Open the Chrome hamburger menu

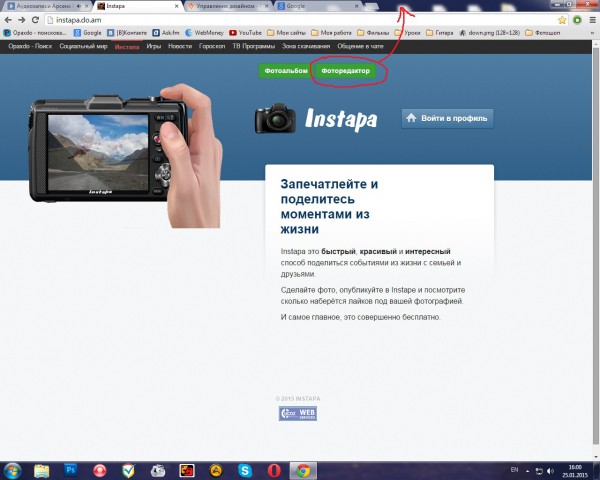(x=593, y=20)
